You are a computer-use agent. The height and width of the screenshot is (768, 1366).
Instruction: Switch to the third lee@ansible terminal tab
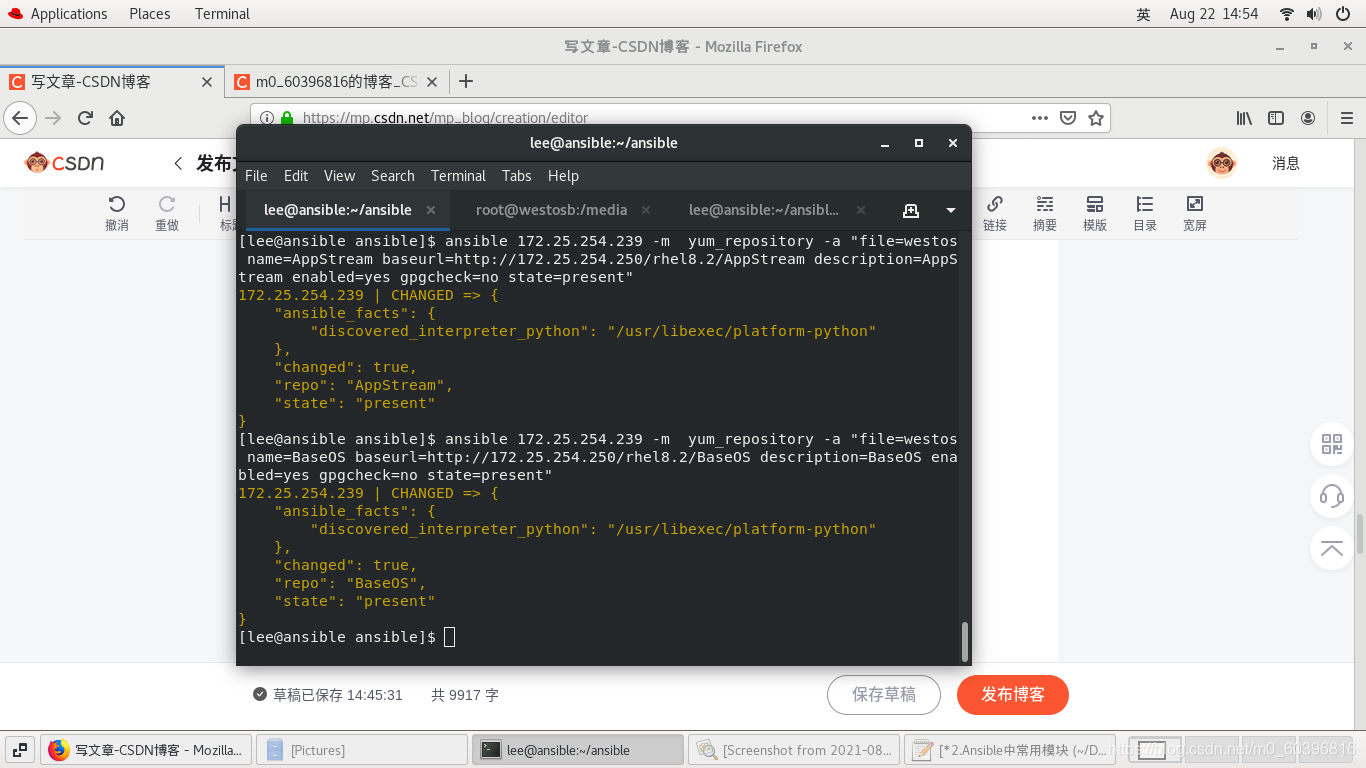point(764,210)
